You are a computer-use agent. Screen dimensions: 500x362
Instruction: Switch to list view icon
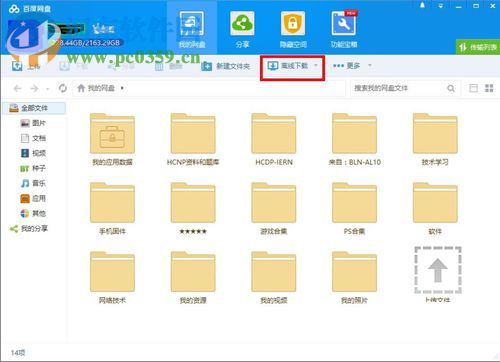(x=473, y=88)
